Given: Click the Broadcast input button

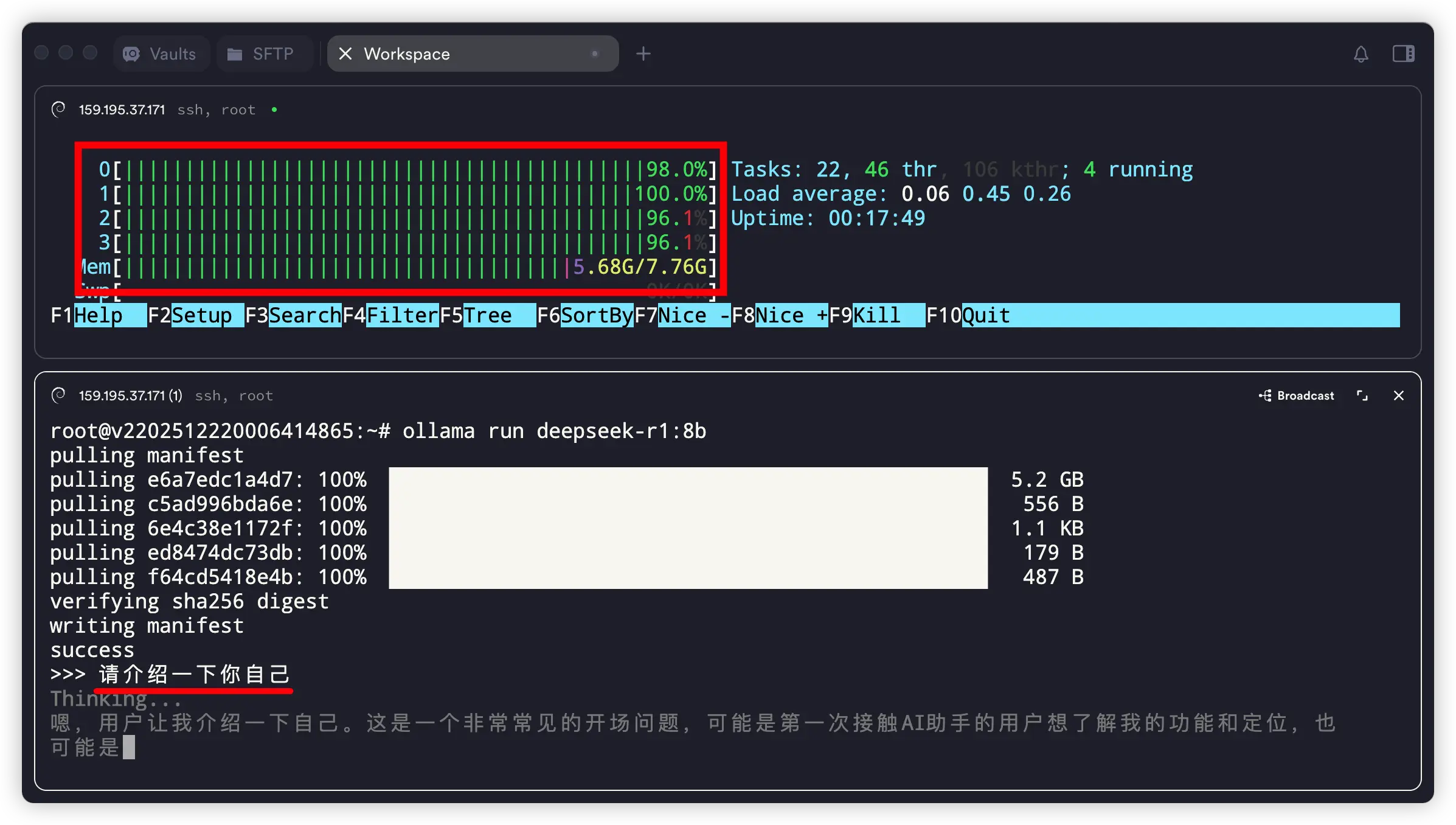Looking at the screenshot, I should [1297, 396].
